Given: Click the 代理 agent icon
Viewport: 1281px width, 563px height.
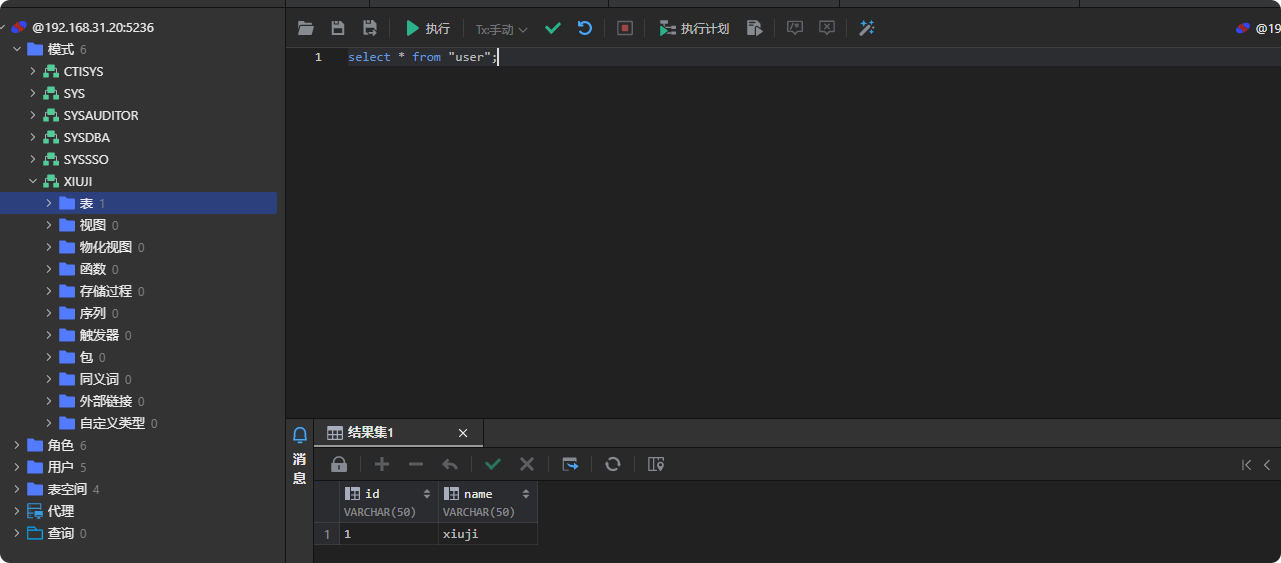Looking at the screenshot, I should pos(35,511).
